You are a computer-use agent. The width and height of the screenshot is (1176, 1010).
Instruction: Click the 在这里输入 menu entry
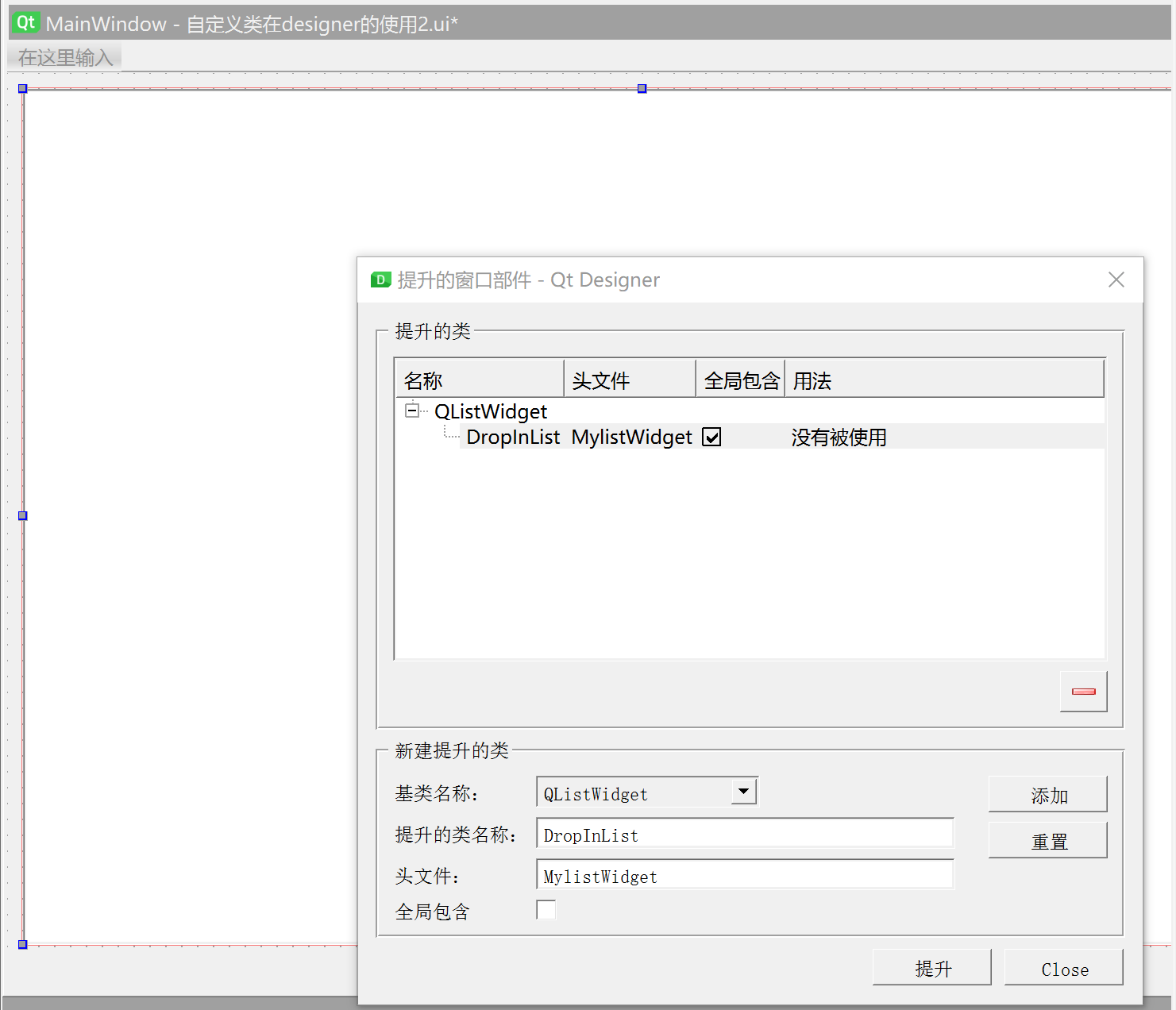pos(63,56)
